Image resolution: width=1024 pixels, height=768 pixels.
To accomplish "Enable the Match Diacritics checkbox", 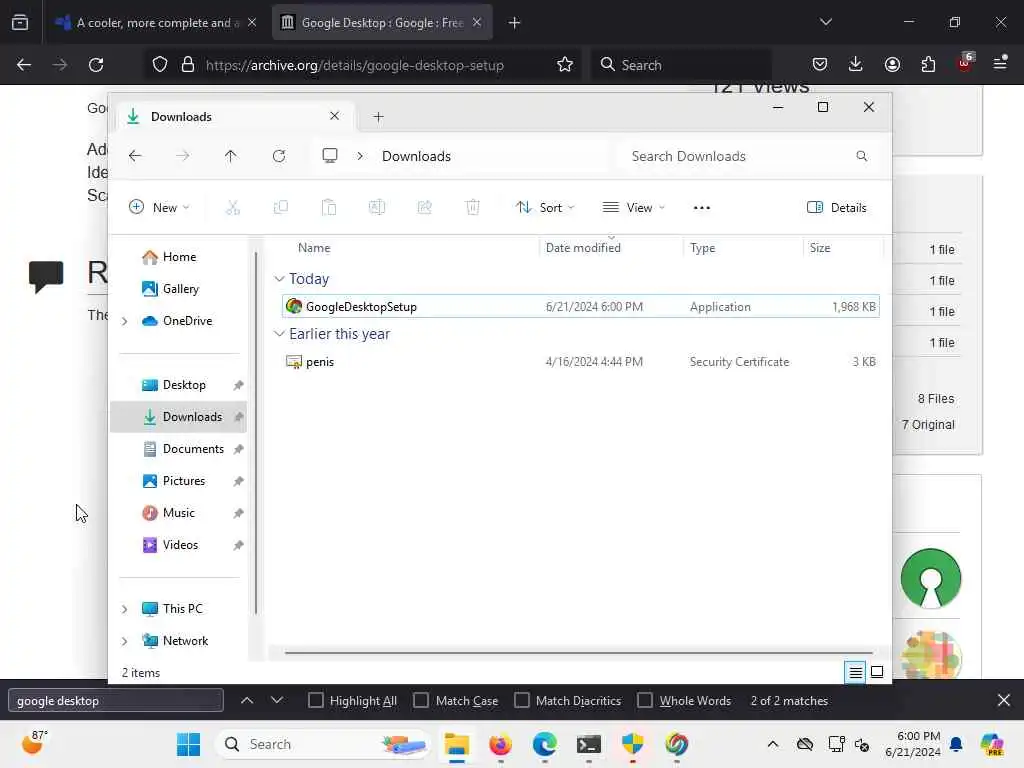I will tap(522, 700).
